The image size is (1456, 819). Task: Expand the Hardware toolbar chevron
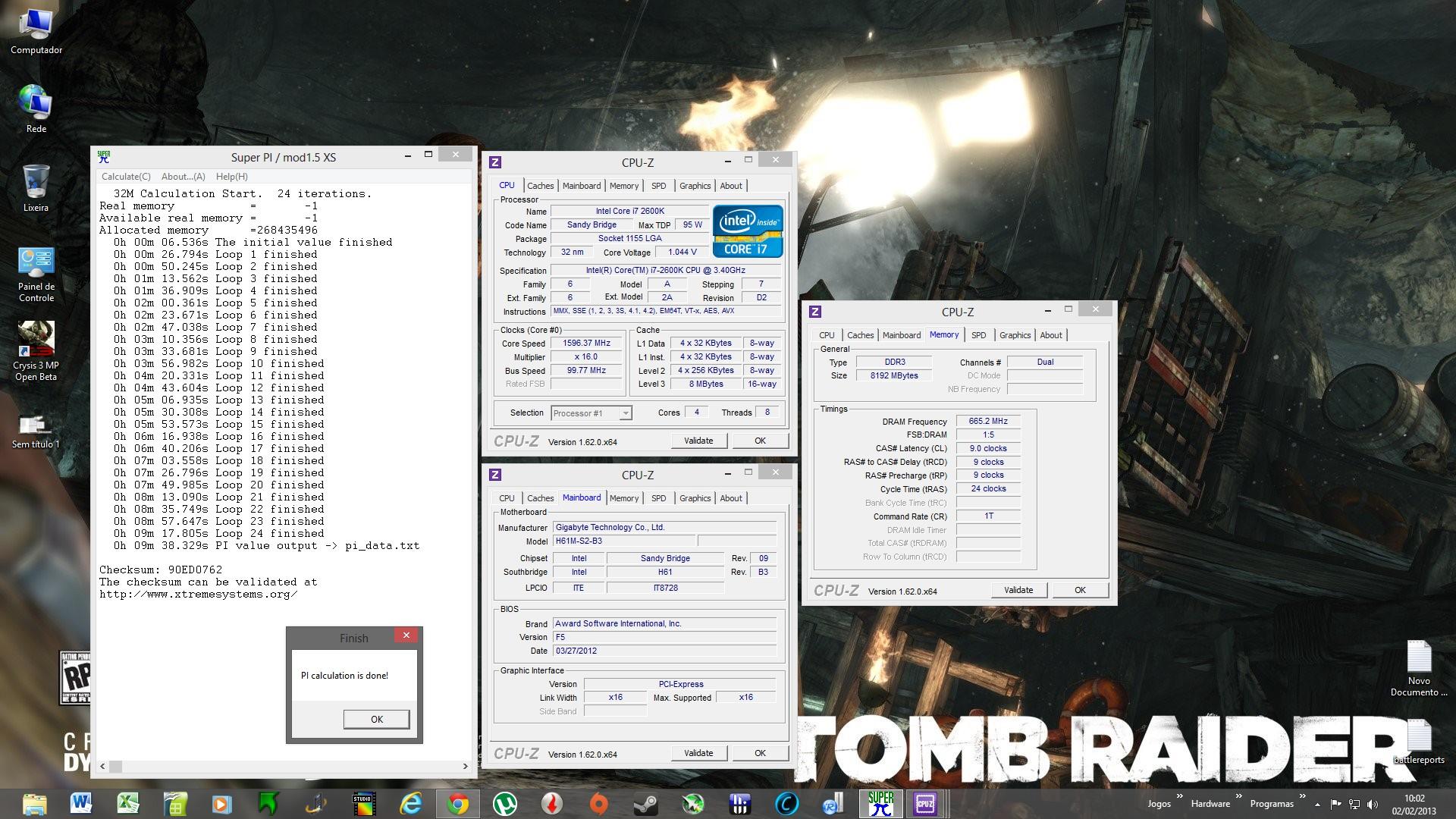pos(1238,796)
